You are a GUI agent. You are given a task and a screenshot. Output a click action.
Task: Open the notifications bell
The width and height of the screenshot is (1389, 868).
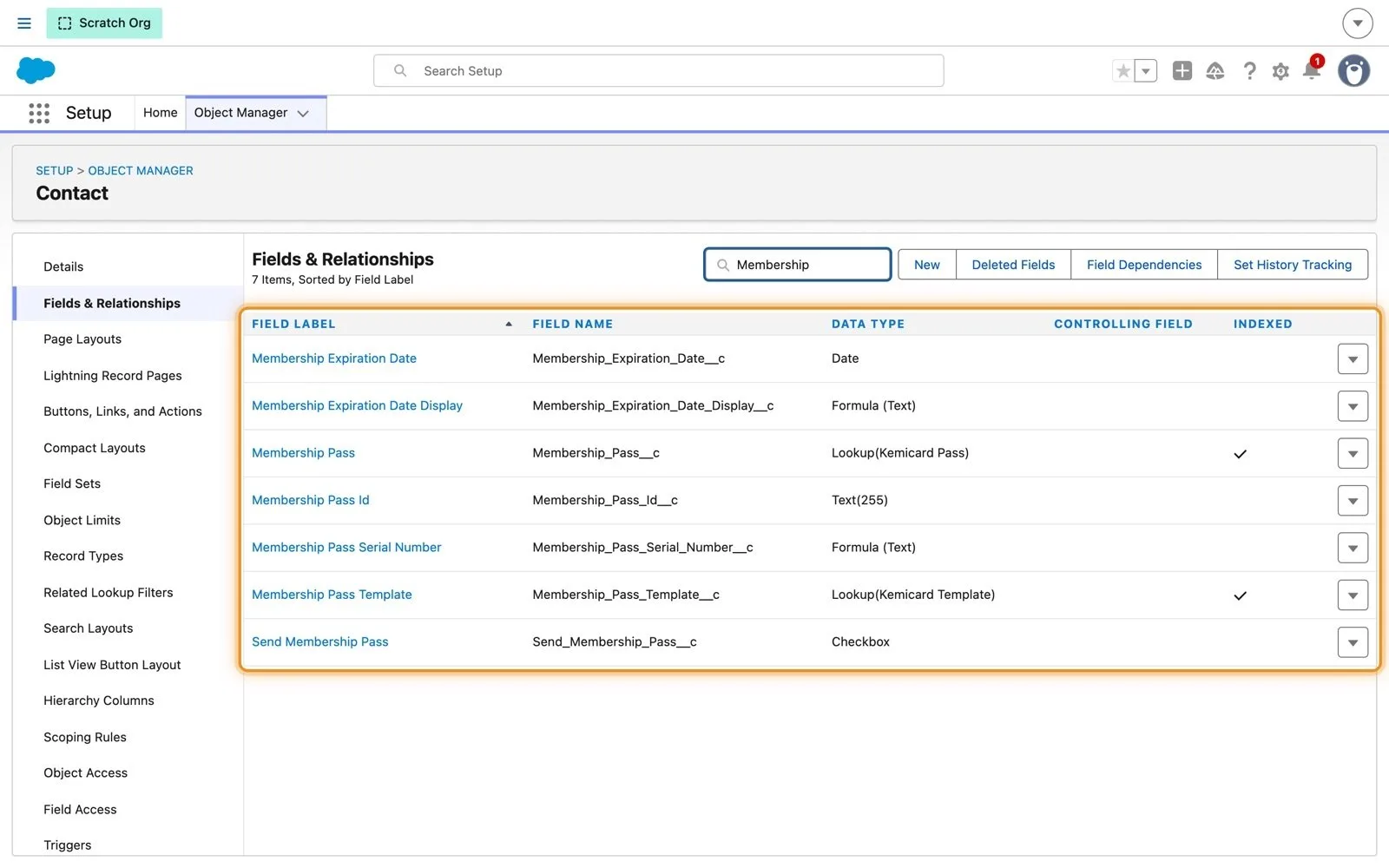click(1312, 70)
